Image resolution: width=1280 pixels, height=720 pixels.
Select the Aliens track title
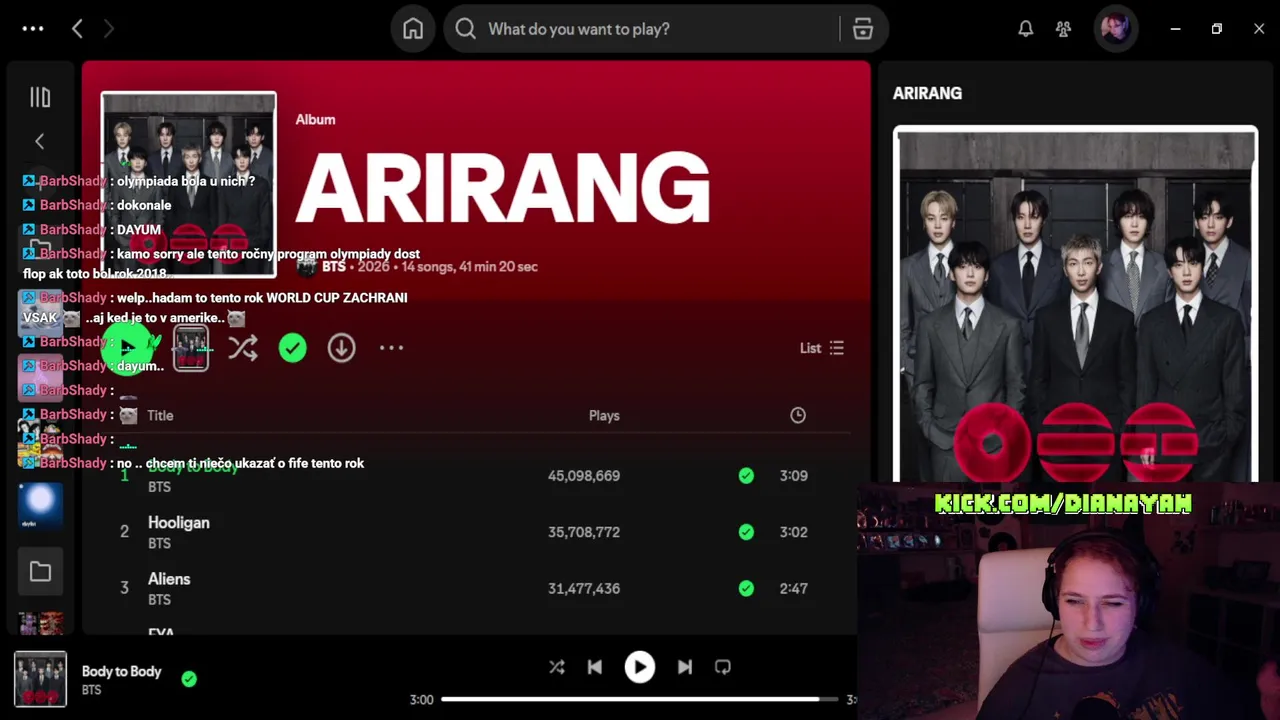169,579
